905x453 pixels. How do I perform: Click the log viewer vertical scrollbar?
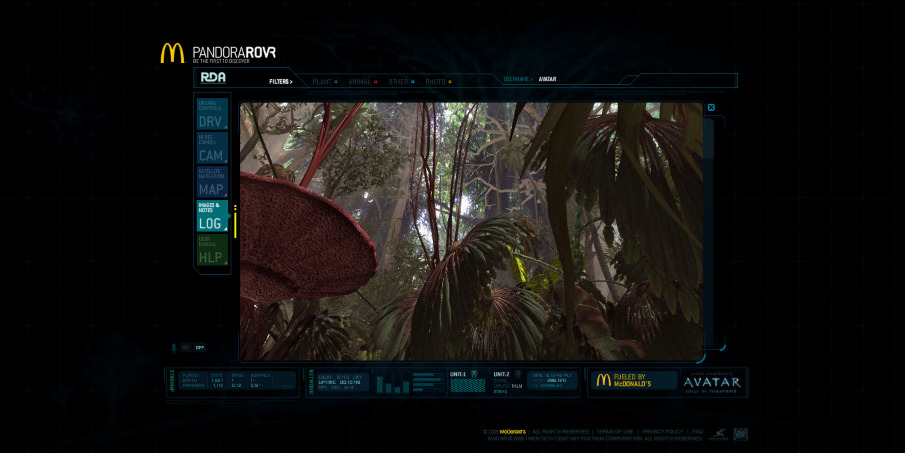pos(709,231)
